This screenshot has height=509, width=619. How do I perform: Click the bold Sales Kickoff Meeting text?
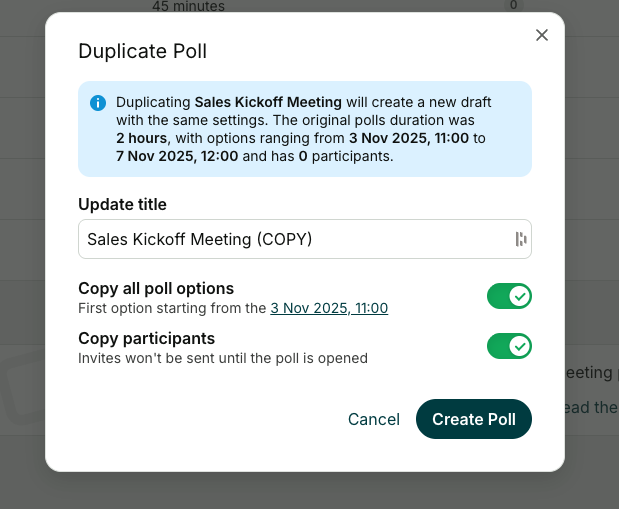coord(267,102)
